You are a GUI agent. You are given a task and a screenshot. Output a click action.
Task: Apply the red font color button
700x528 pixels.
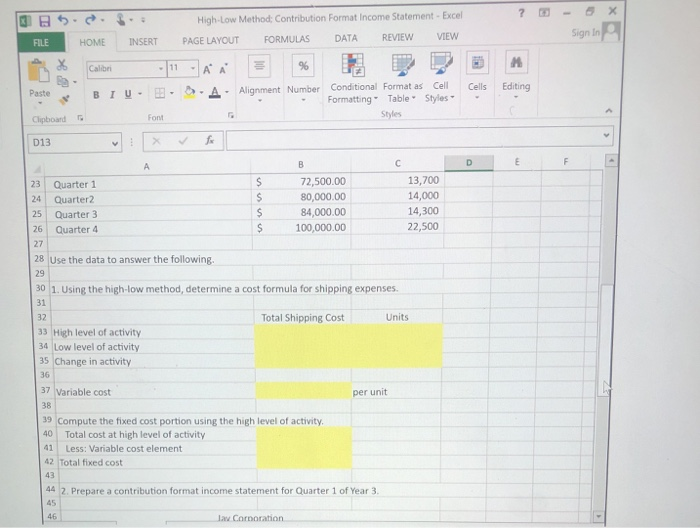[x=215, y=92]
